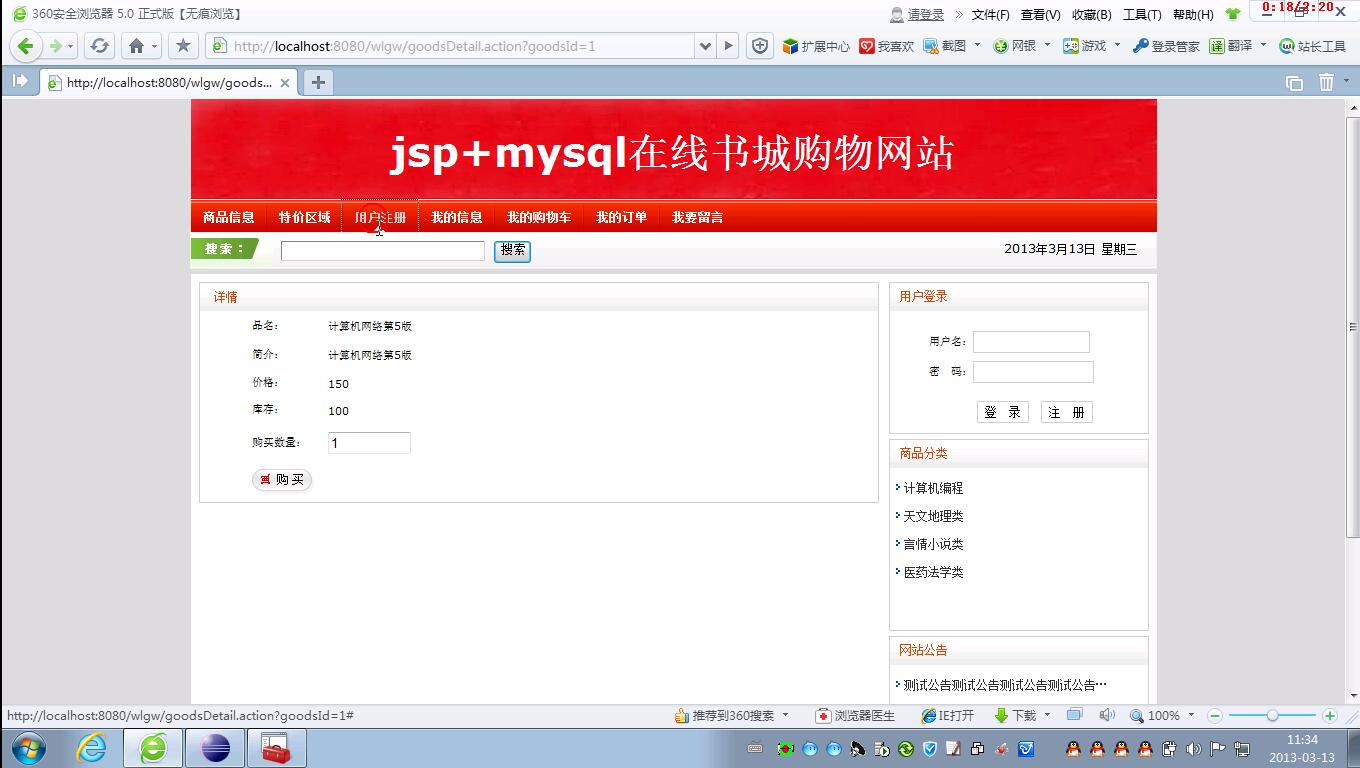Expand the address bar history dropdown
Image resolution: width=1360 pixels, height=768 pixels.
(x=705, y=46)
